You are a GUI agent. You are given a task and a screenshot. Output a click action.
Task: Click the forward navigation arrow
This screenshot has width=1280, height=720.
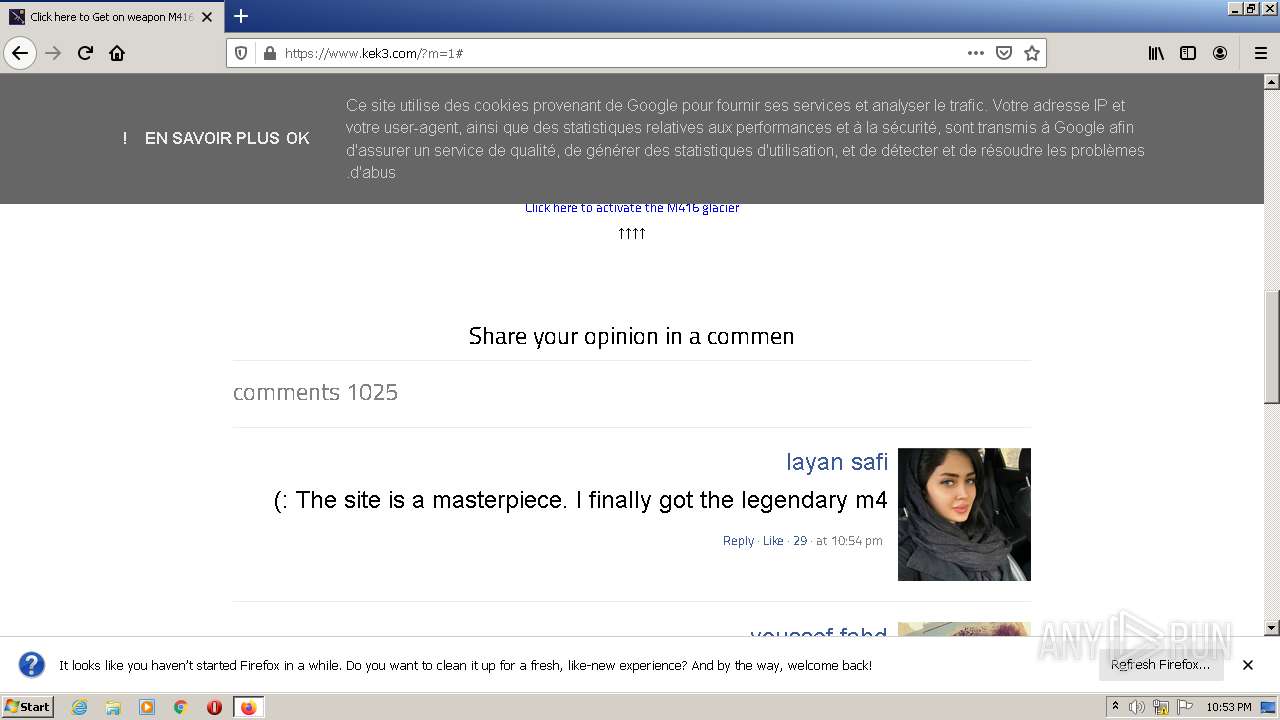tap(53, 53)
